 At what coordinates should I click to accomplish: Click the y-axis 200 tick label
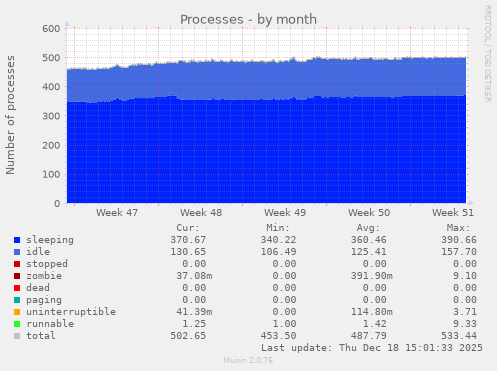coord(51,145)
